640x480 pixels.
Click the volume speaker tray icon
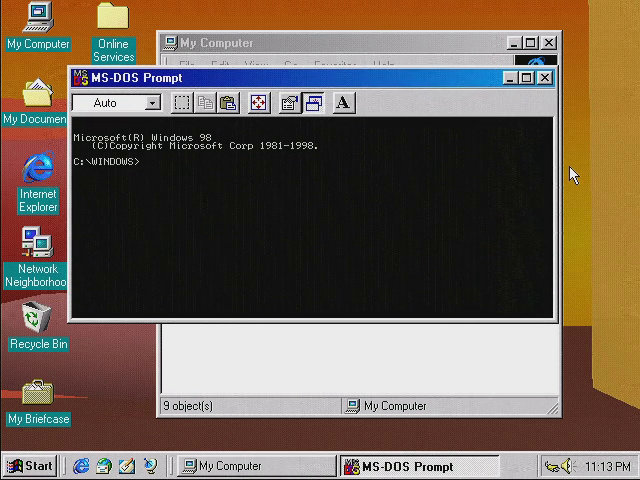click(x=568, y=466)
